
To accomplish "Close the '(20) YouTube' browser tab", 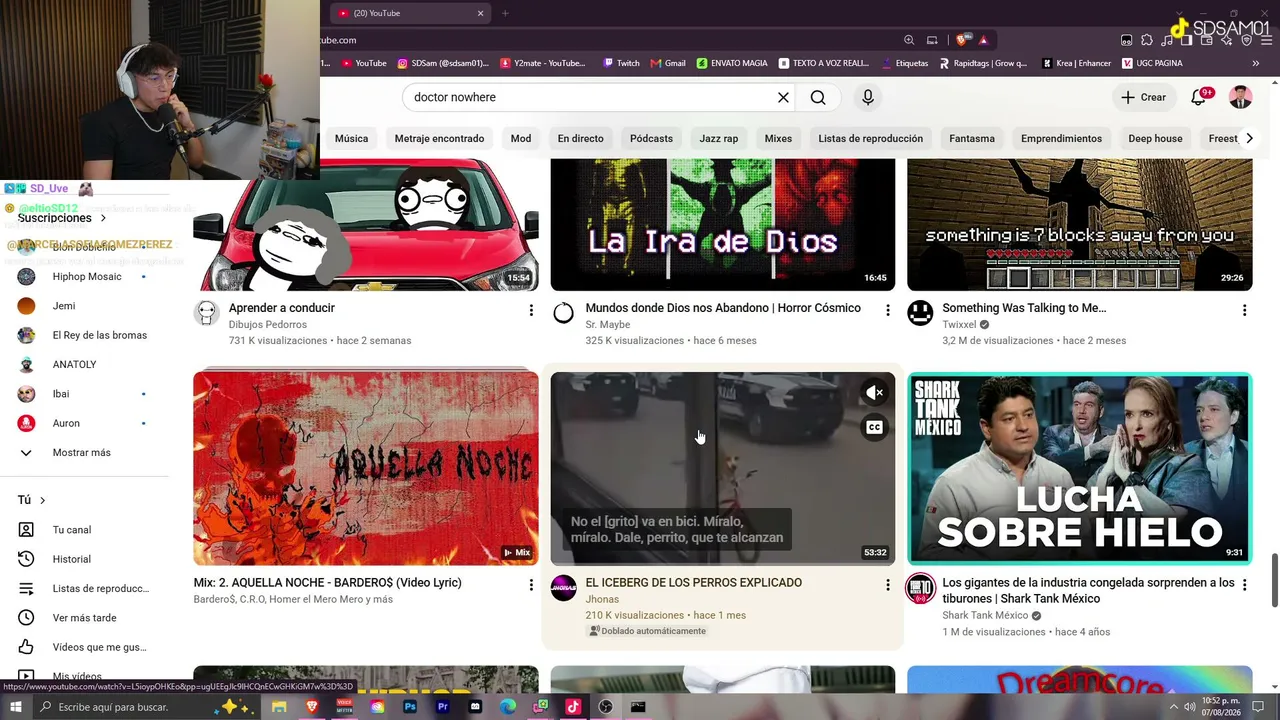I will tap(480, 13).
